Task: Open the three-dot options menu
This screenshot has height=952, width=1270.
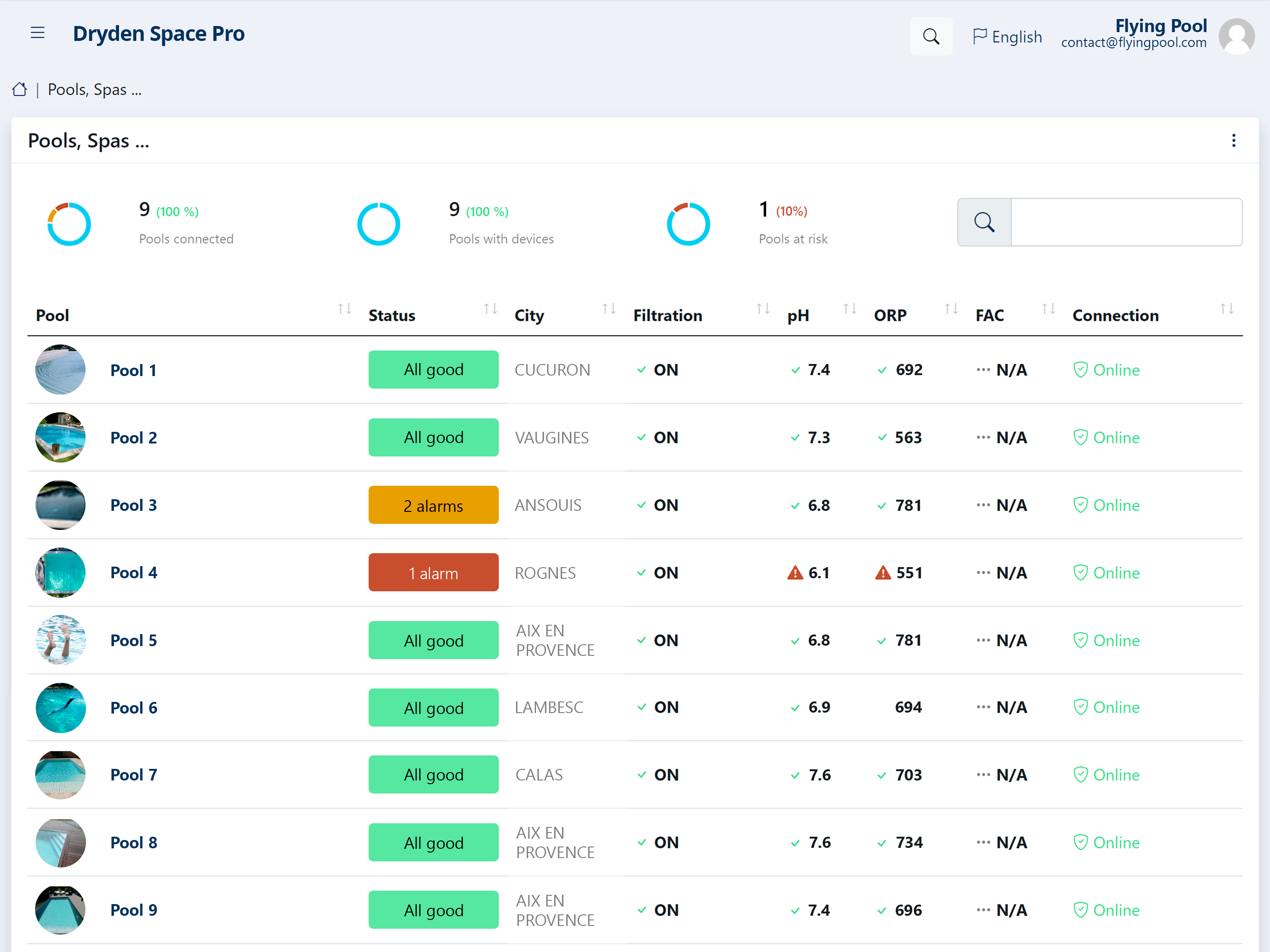Action: tap(1233, 141)
